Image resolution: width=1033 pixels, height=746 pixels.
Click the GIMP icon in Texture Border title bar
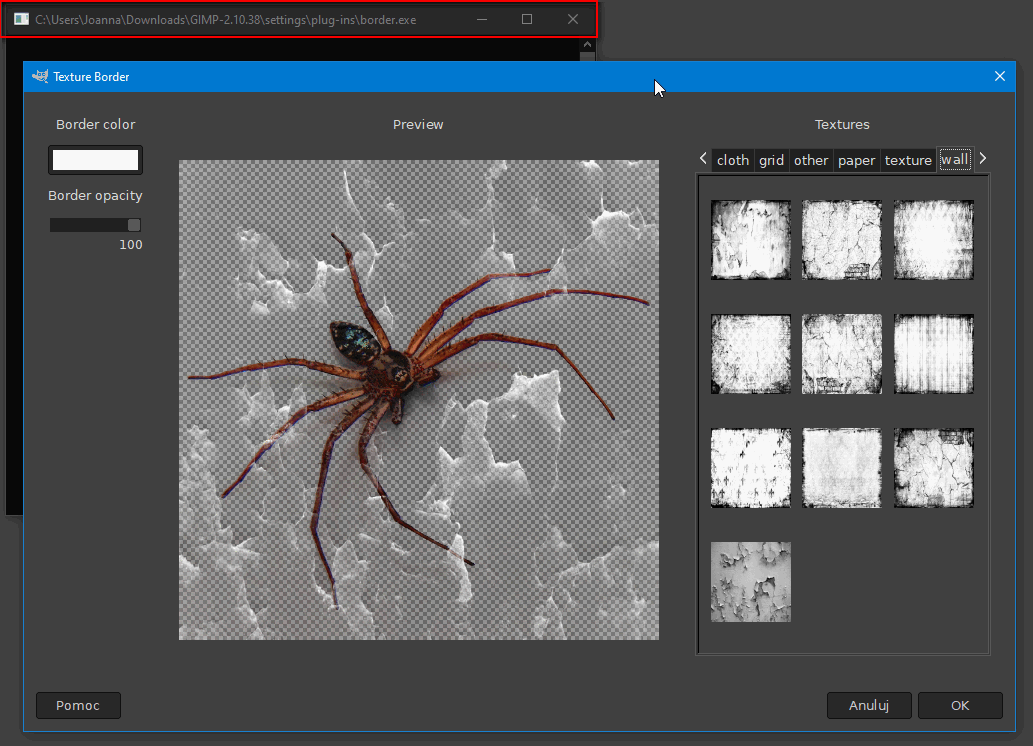click(x=41, y=76)
